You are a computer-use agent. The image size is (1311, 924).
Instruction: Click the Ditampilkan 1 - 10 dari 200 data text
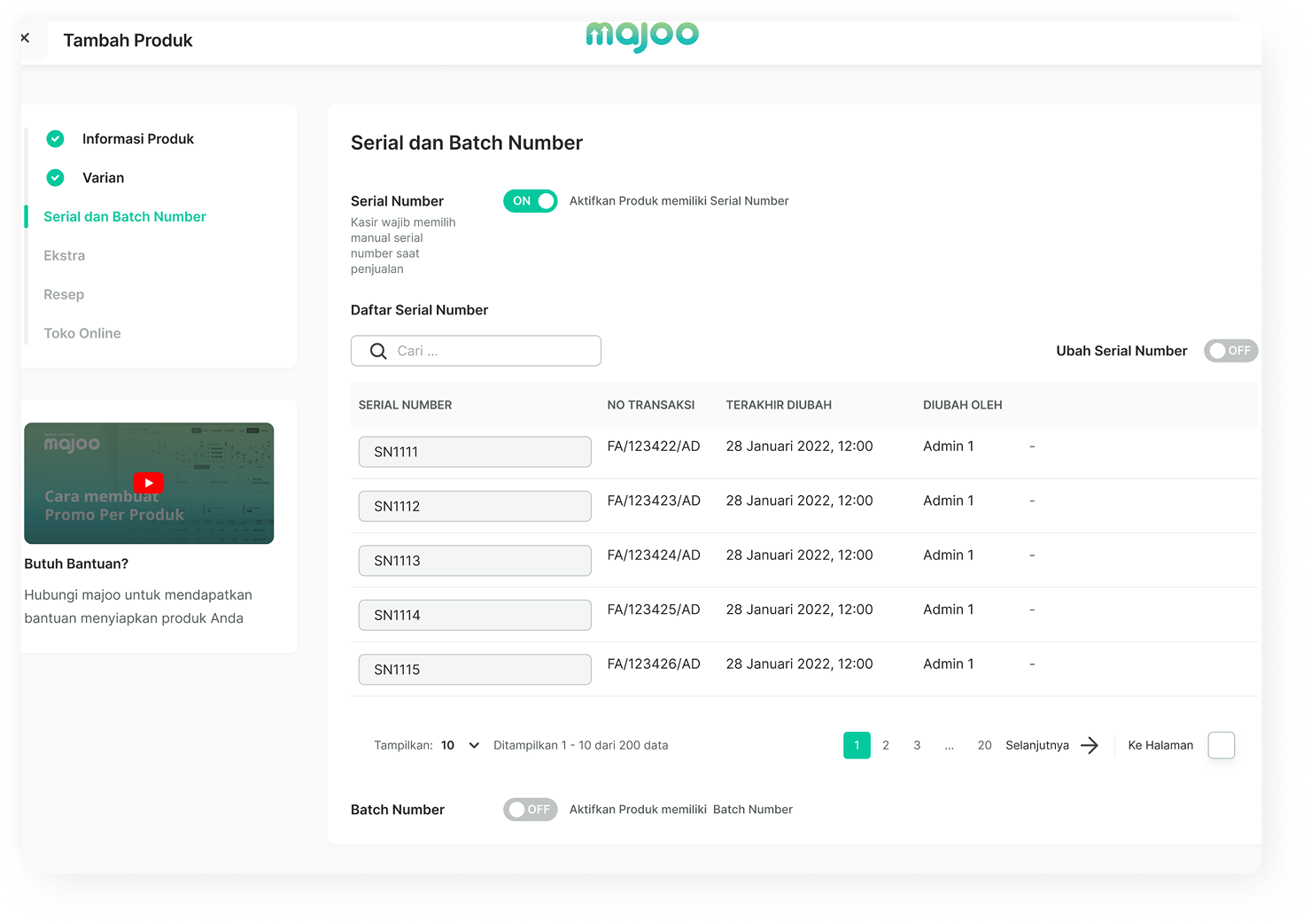coord(581,745)
